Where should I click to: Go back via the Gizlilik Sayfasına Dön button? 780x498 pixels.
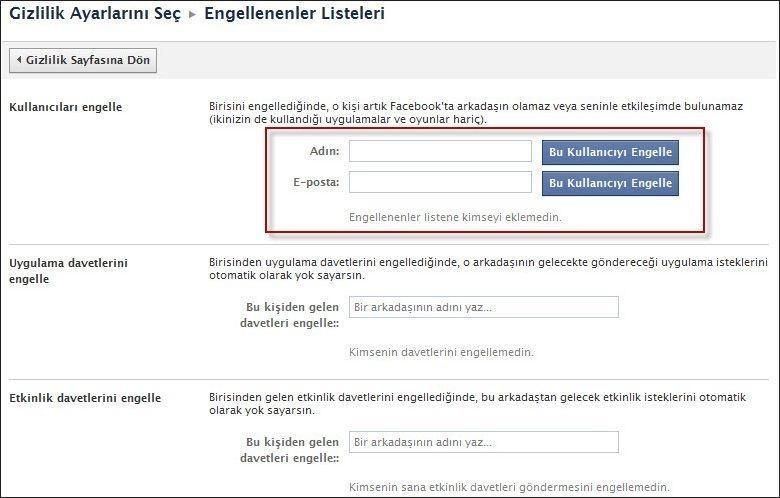coord(83,60)
